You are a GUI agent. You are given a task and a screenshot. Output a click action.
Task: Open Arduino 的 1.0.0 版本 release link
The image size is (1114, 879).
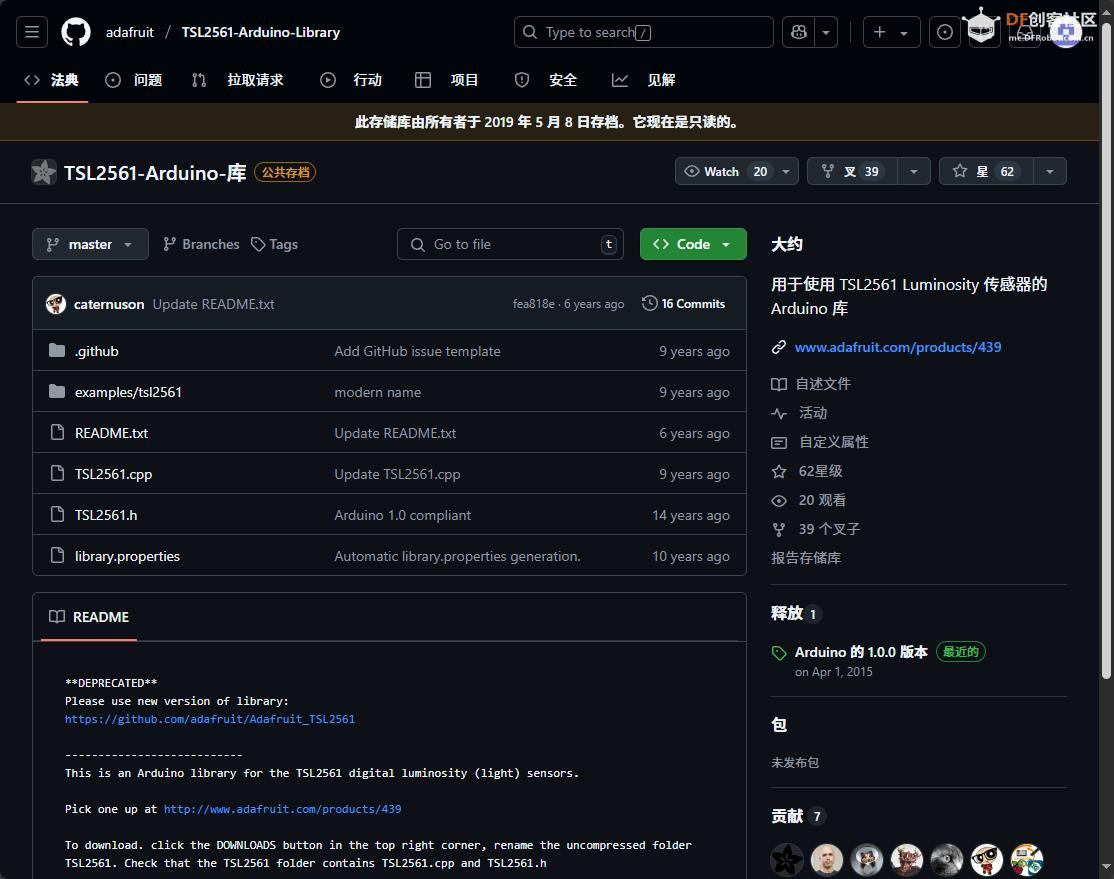click(861, 652)
